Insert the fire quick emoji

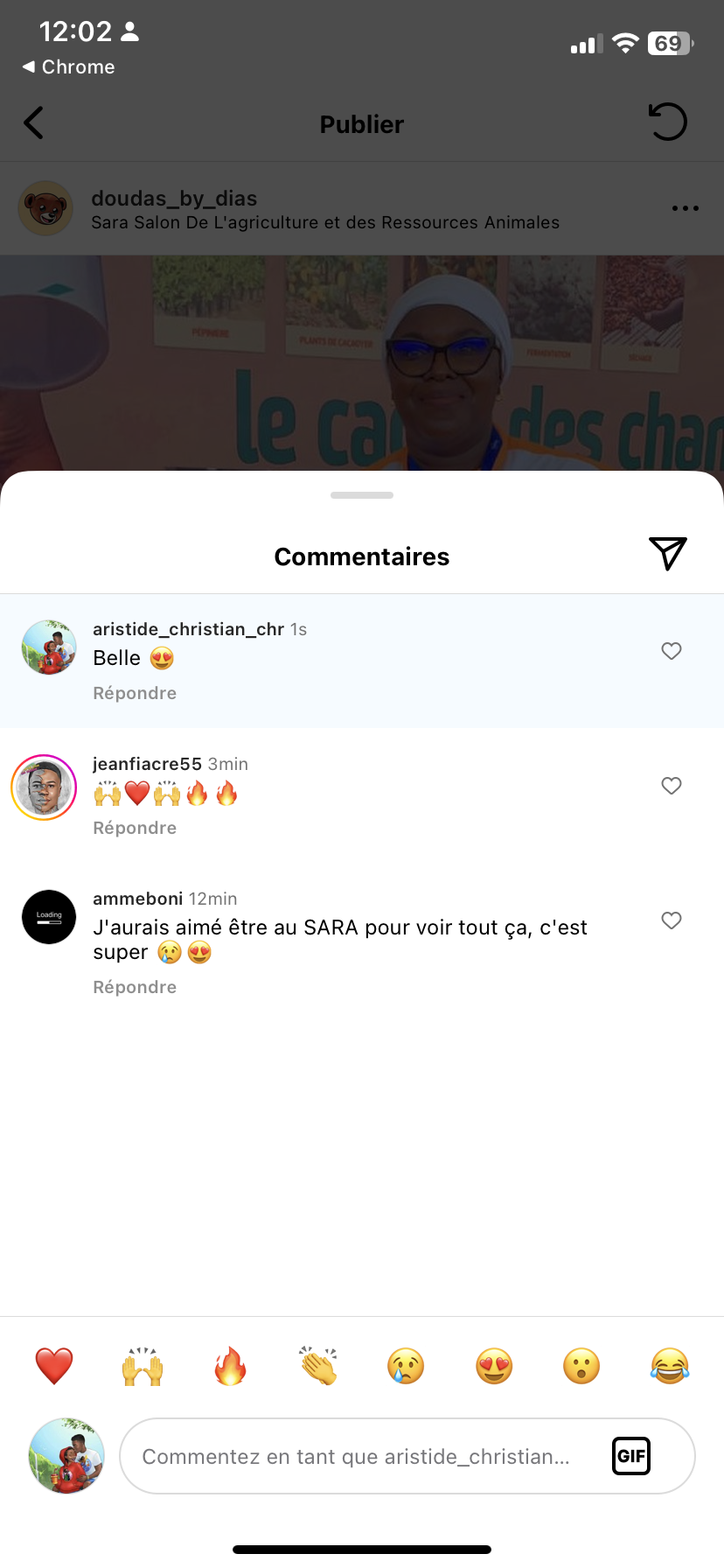(231, 1366)
